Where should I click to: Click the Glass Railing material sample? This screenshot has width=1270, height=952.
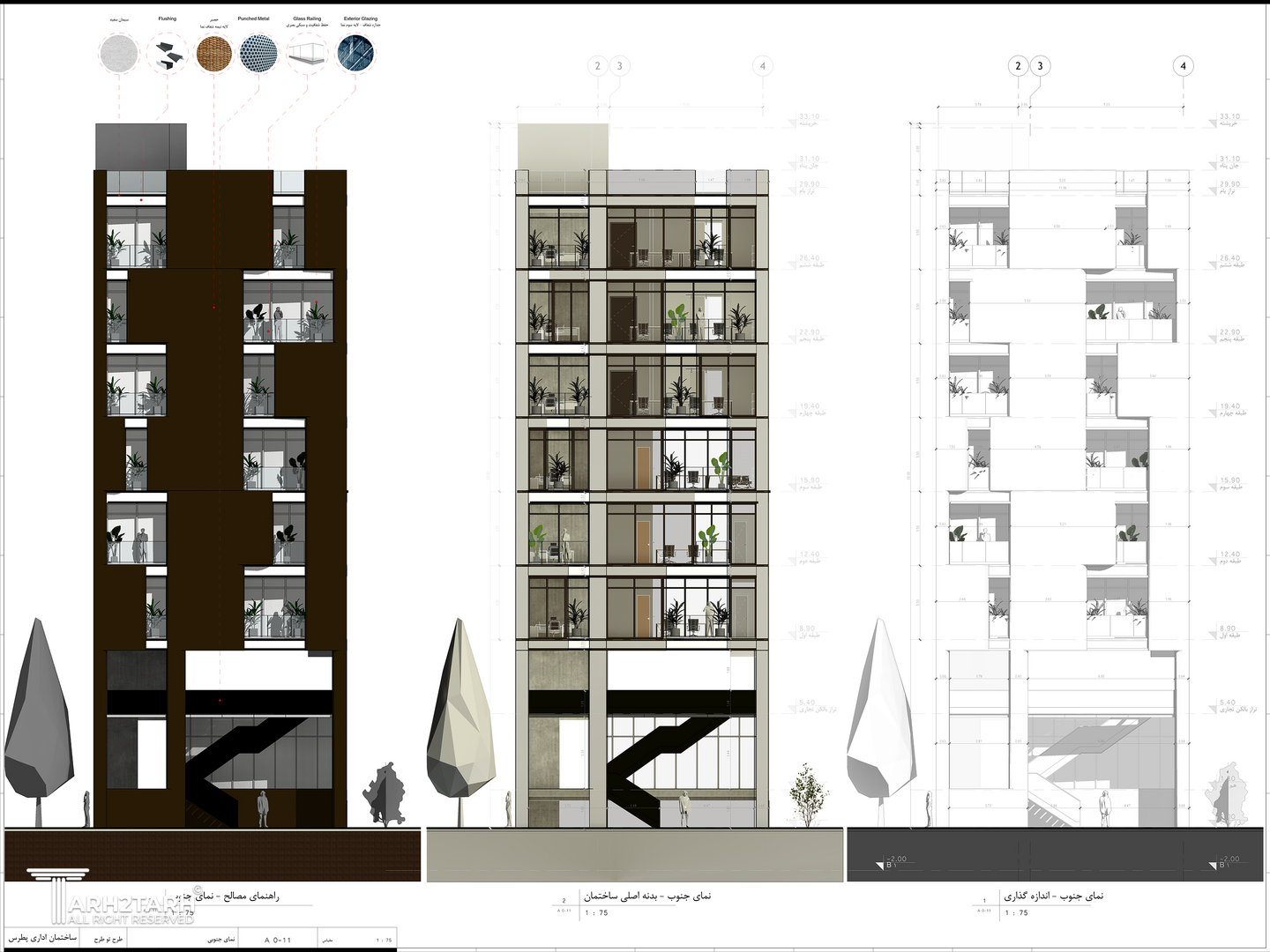[x=307, y=53]
